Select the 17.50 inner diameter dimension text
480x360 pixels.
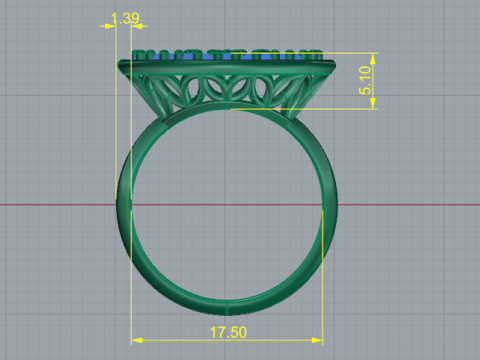pos(228,332)
